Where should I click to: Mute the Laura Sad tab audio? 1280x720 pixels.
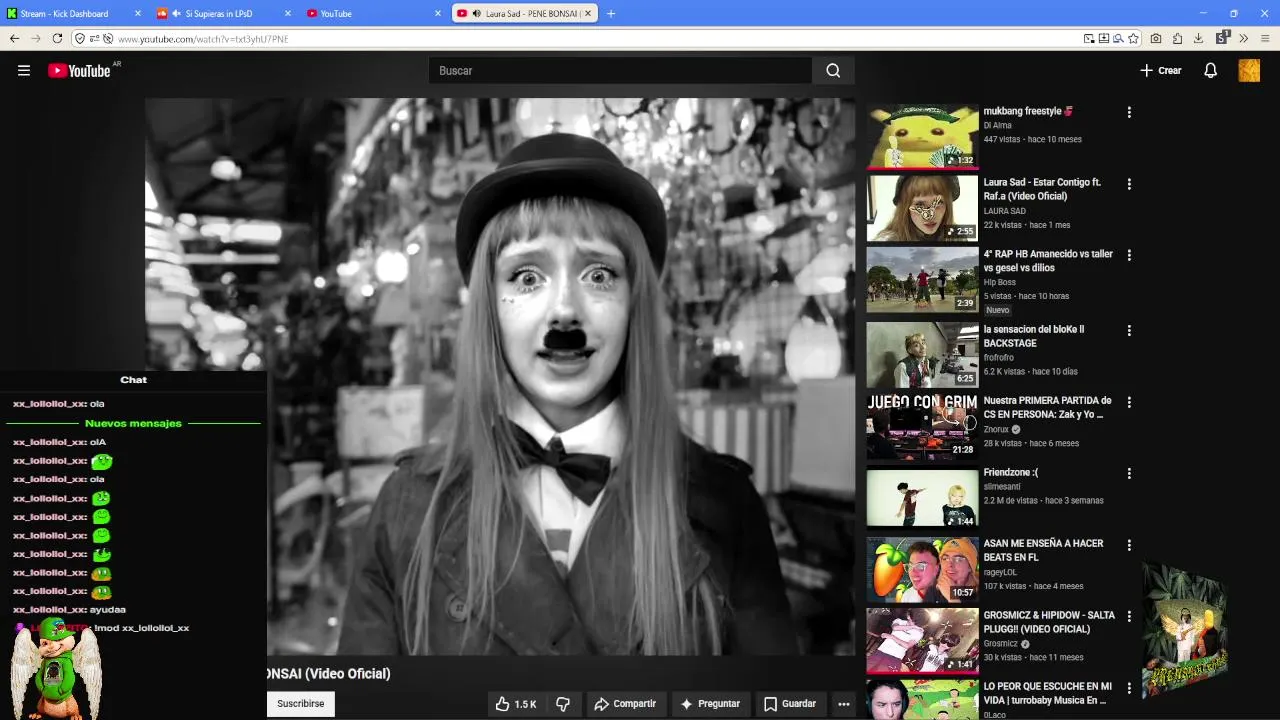tap(477, 14)
